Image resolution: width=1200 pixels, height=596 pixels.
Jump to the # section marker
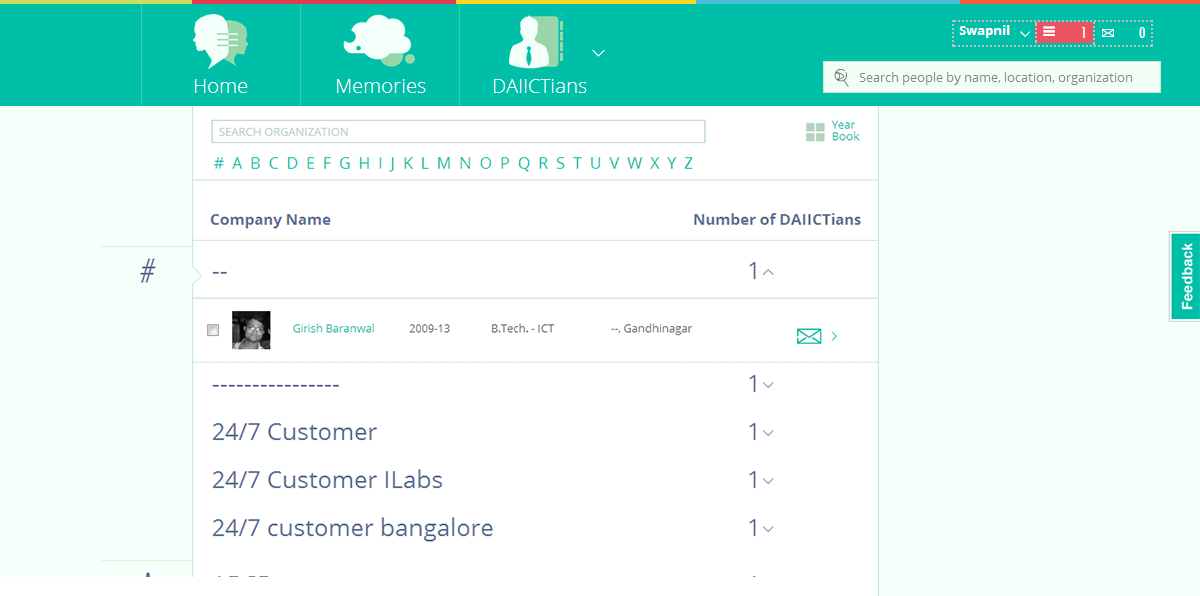point(148,271)
